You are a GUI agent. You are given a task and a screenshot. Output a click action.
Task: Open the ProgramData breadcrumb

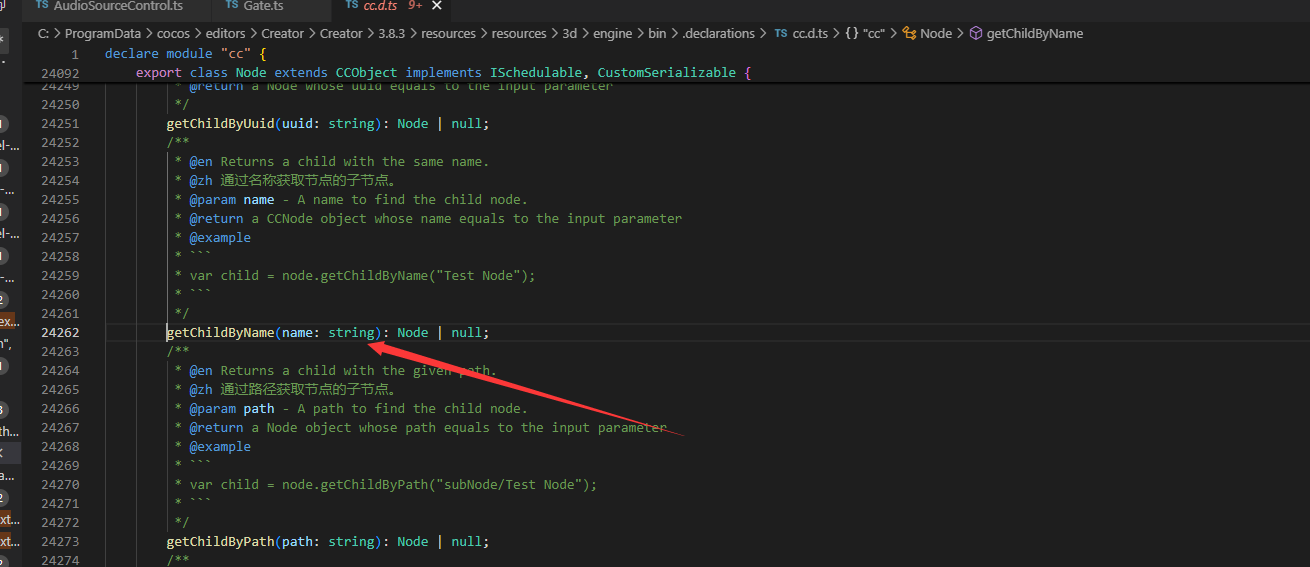(x=103, y=33)
